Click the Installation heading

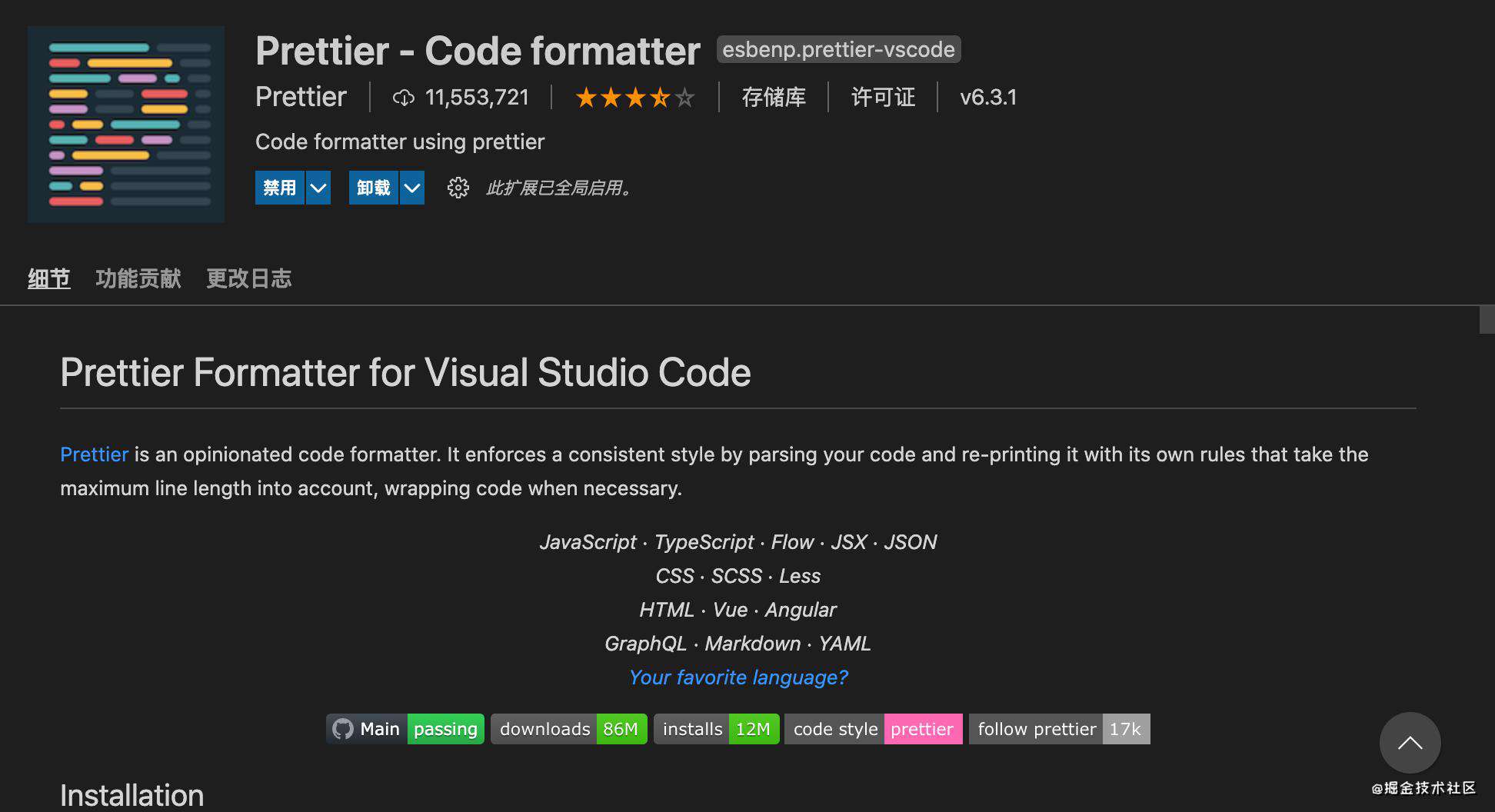point(132,795)
